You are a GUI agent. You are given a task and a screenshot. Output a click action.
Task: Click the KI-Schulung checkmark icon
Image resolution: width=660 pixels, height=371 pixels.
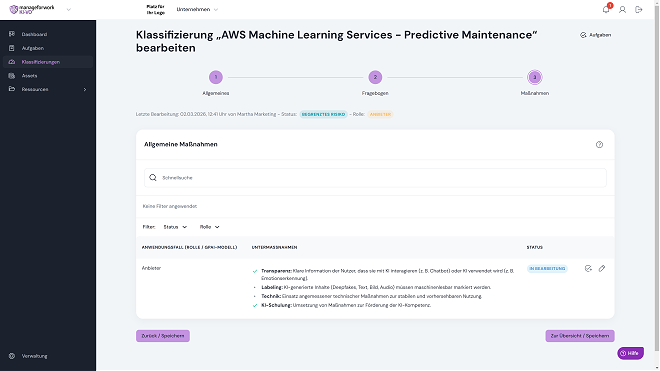pyautogui.click(x=255, y=305)
